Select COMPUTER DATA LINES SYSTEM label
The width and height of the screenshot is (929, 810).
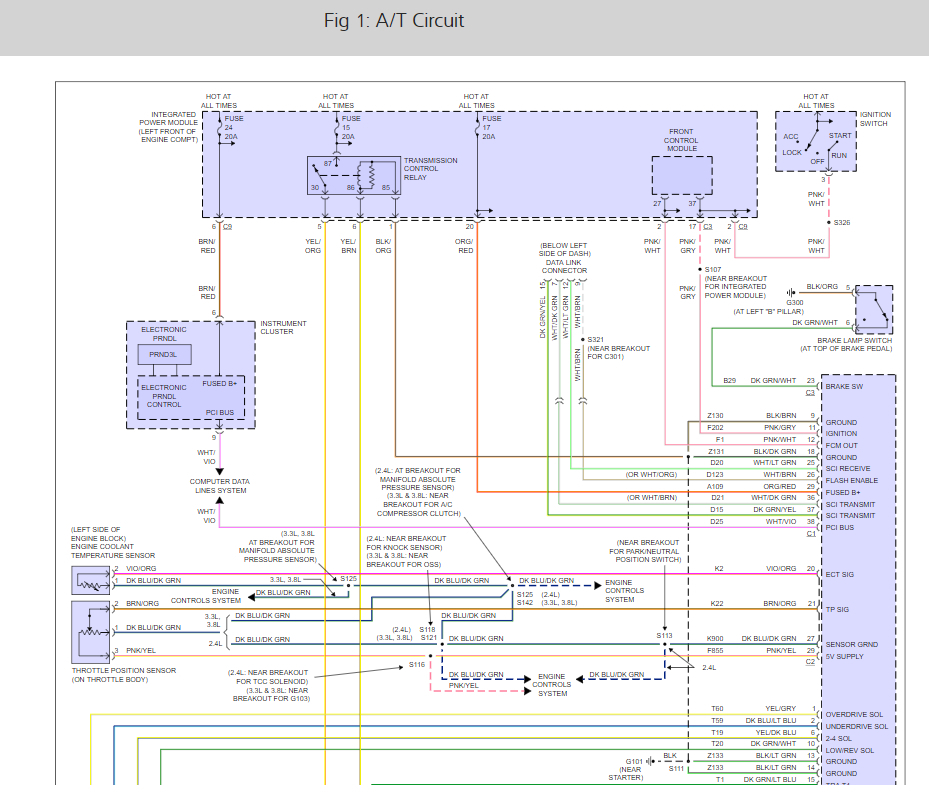(220, 486)
